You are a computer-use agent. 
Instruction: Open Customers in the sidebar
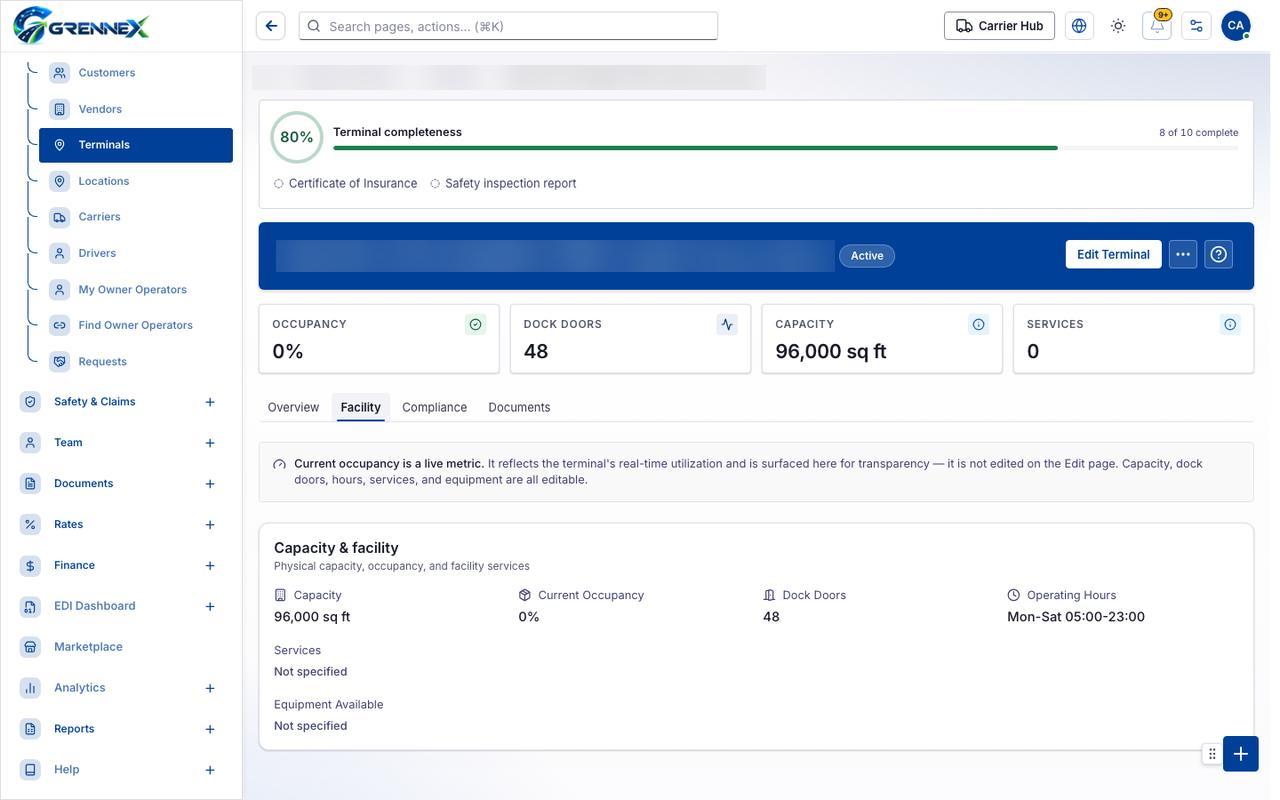136,73
